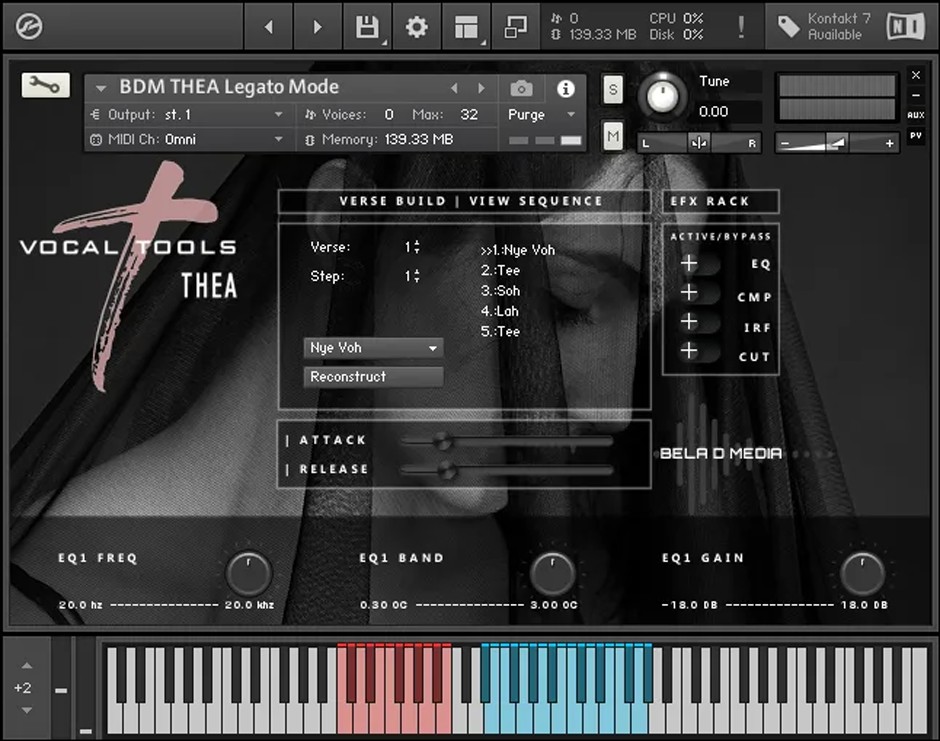This screenshot has width=940, height=741.
Task: Select sequence entry 2.:Tee
Action: [500, 271]
